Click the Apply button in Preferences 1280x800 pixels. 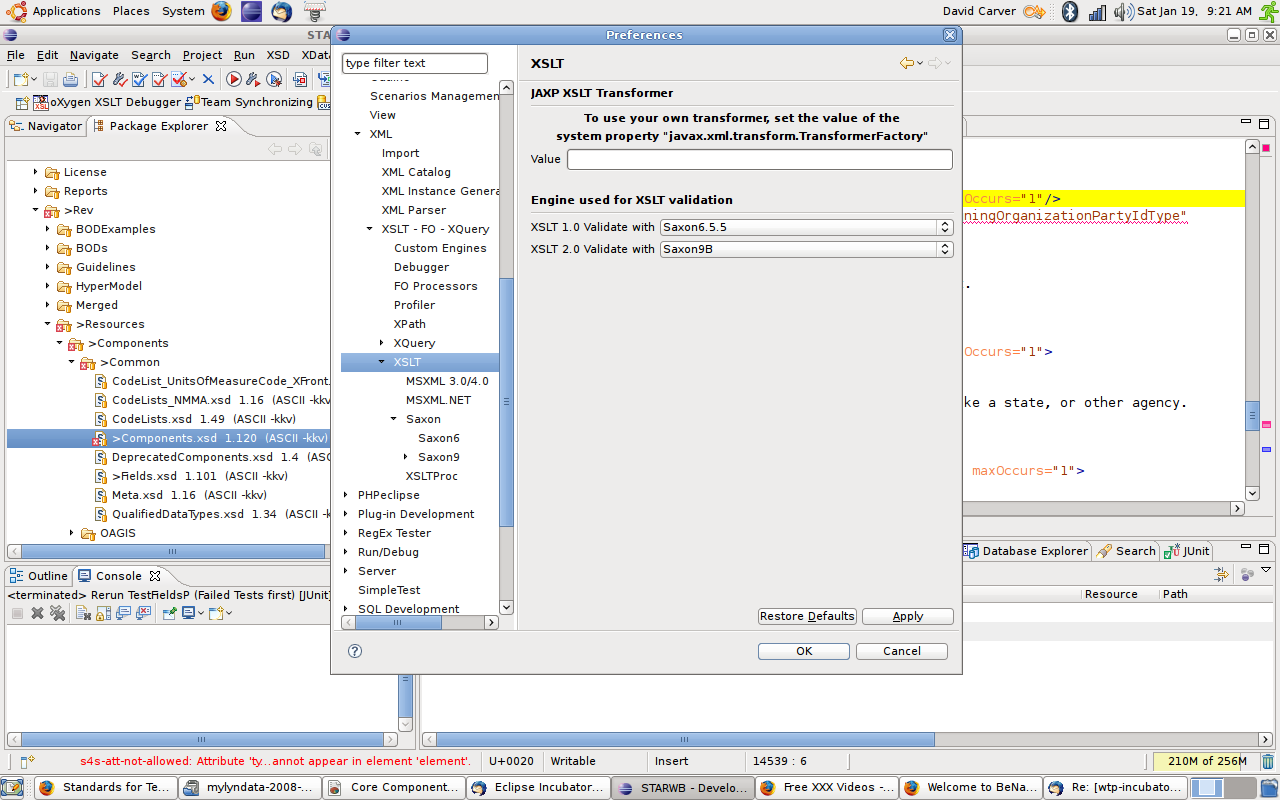907,616
